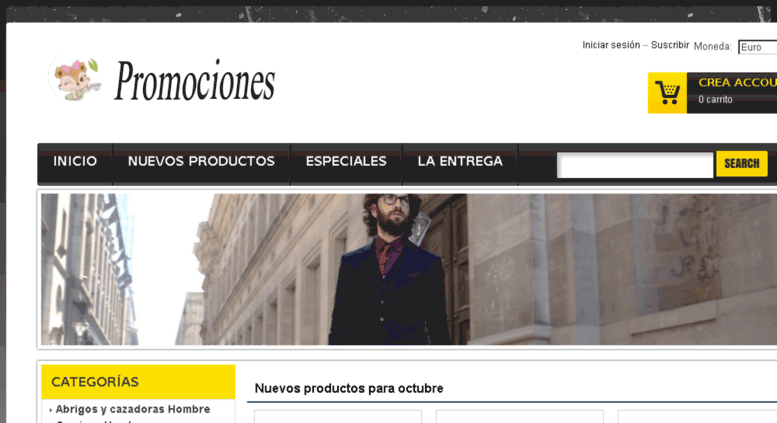Open Abrigos y cazadoras Hombre category
The height and width of the screenshot is (423, 777).
133,409
